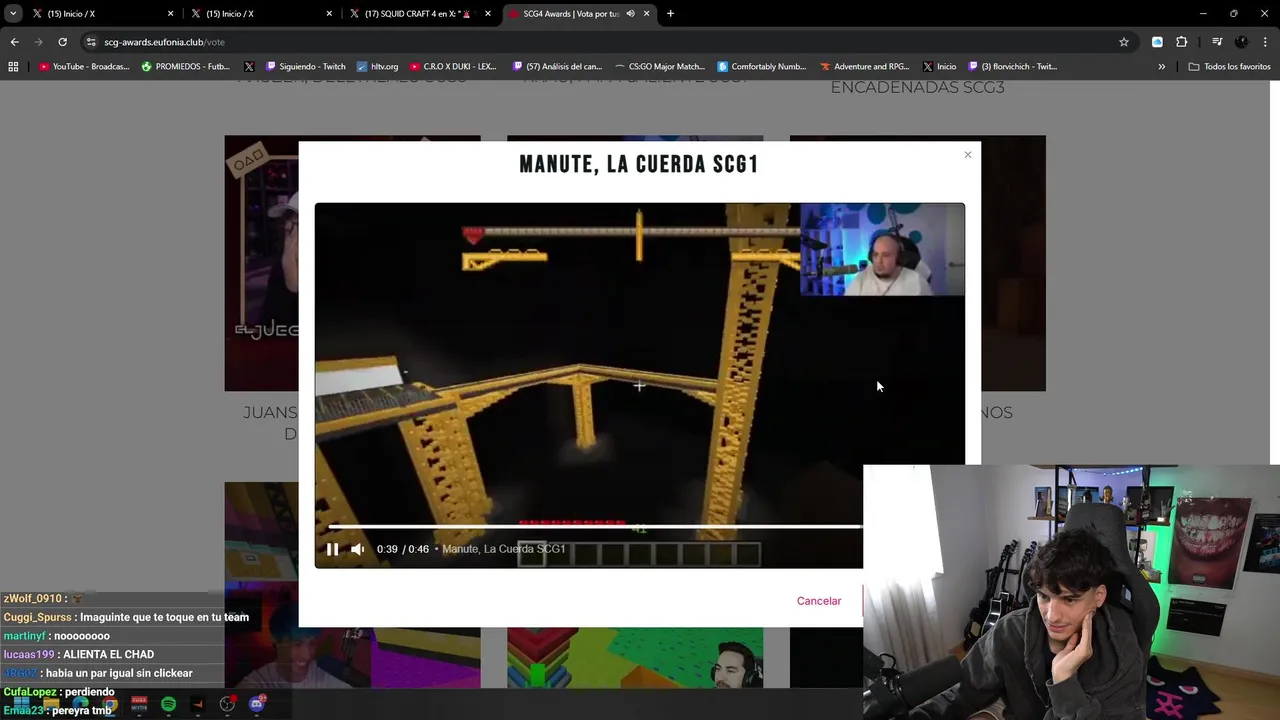Open the X icon bookmark after PROMIEDOS
Viewport: 1280px width, 720px height.
coord(249,67)
